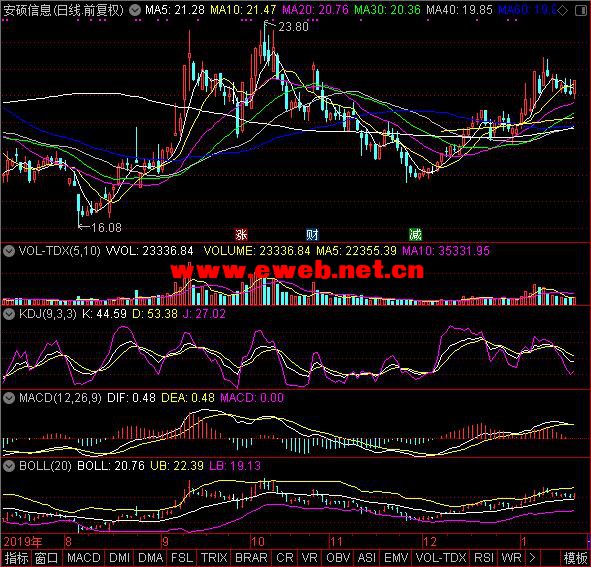The image size is (591, 567).
Task: Switch to the TRIX indicator tab
Action: coord(214,558)
